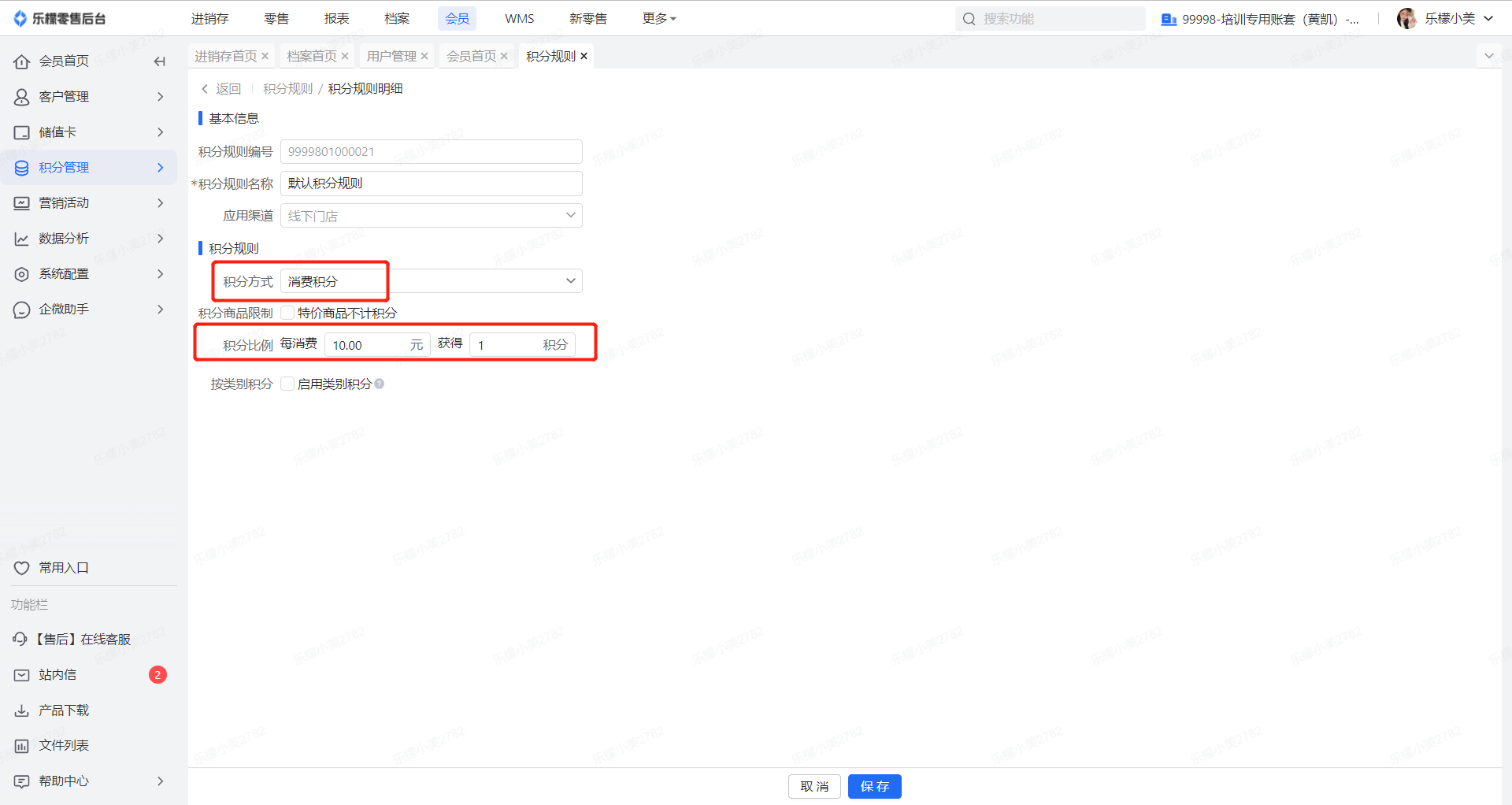The width and height of the screenshot is (1512, 805).
Task: Open the 新零售 top menu
Action: click(588, 18)
